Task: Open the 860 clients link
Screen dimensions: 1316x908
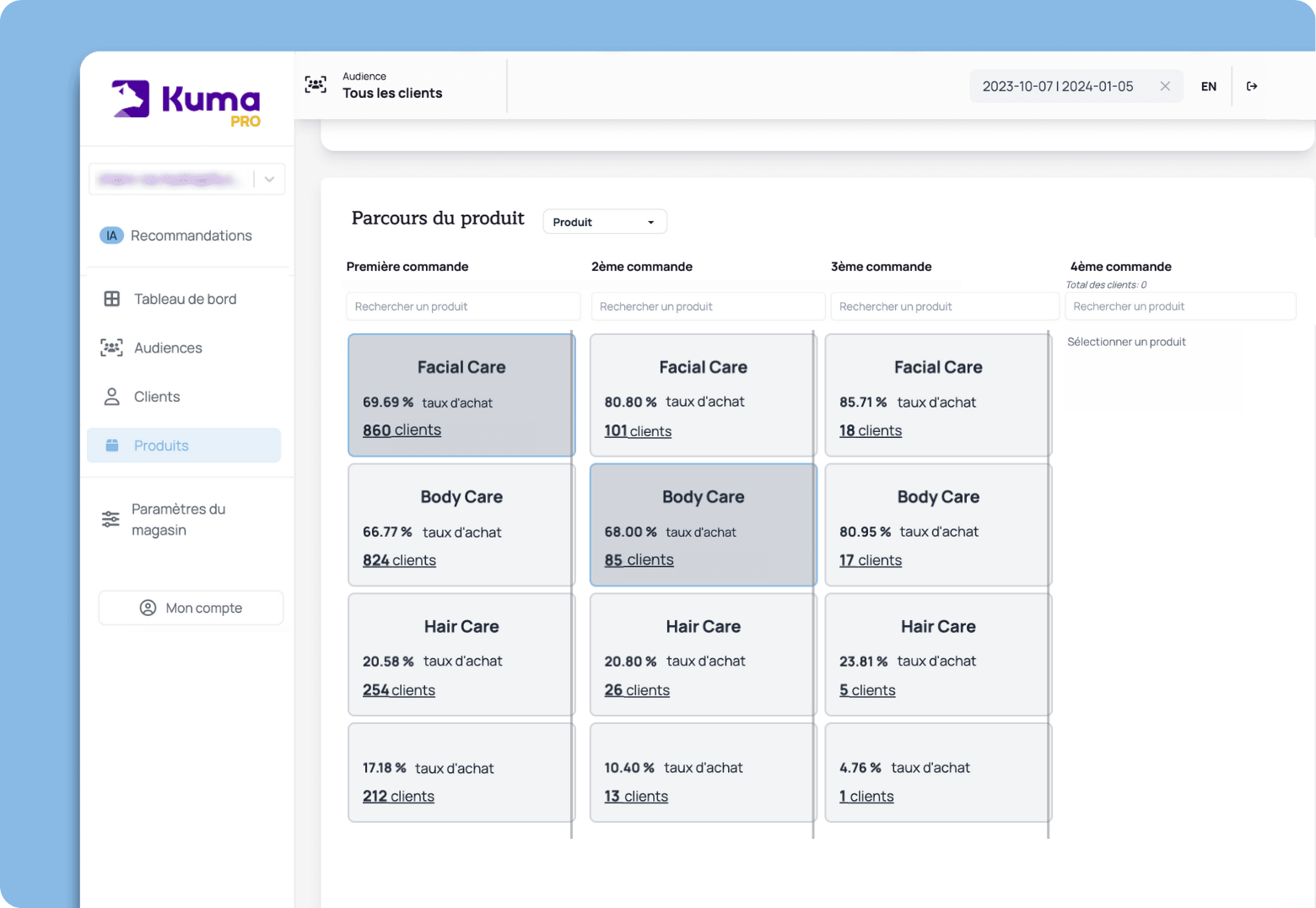Action: coord(402,430)
